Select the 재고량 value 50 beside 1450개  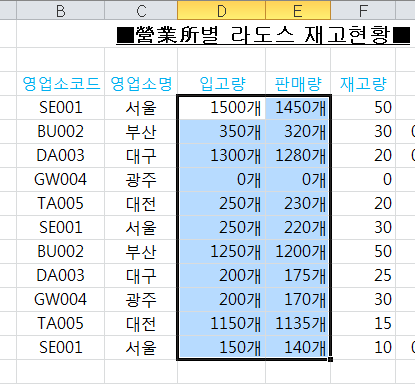pyautogui.click(x=363, y=107)
